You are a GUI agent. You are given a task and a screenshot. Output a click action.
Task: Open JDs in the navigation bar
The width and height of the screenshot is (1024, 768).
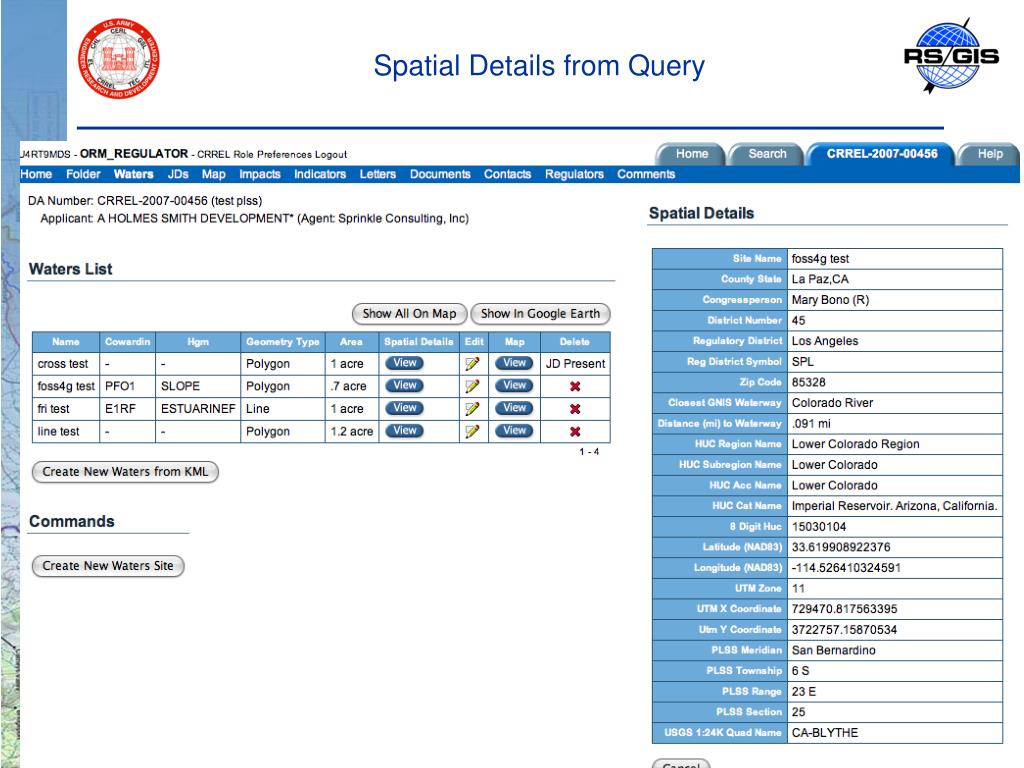(178, 174)
